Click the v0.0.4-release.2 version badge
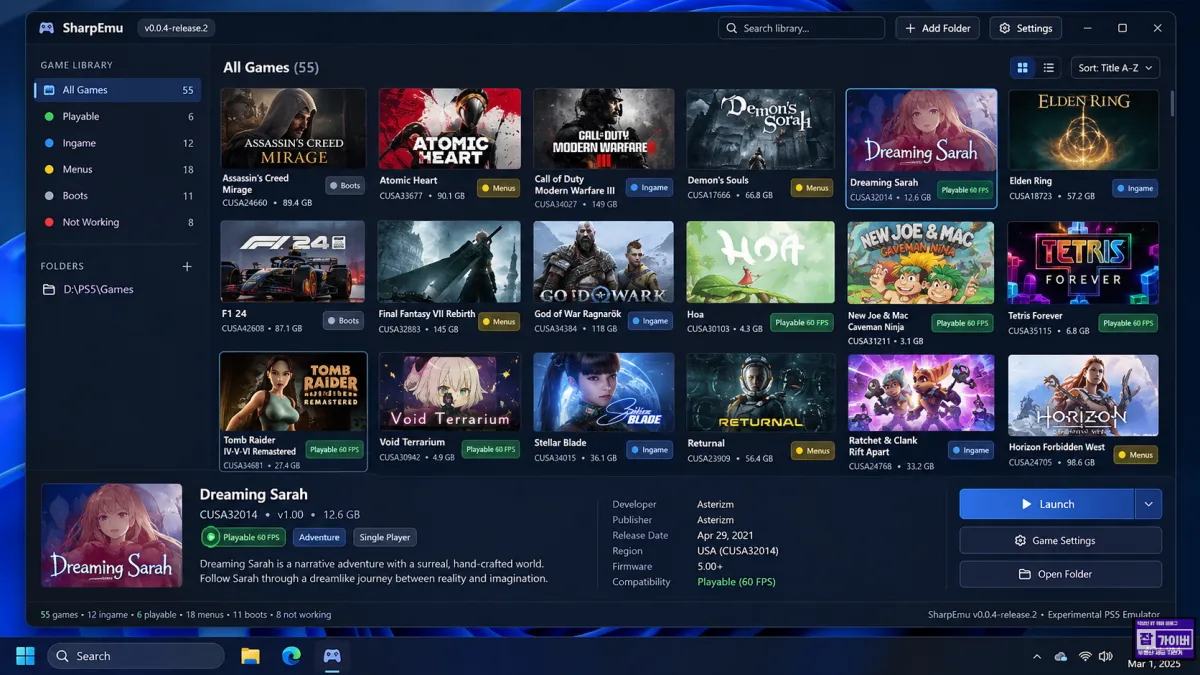 pyautogui.click(x=176, y=28)
